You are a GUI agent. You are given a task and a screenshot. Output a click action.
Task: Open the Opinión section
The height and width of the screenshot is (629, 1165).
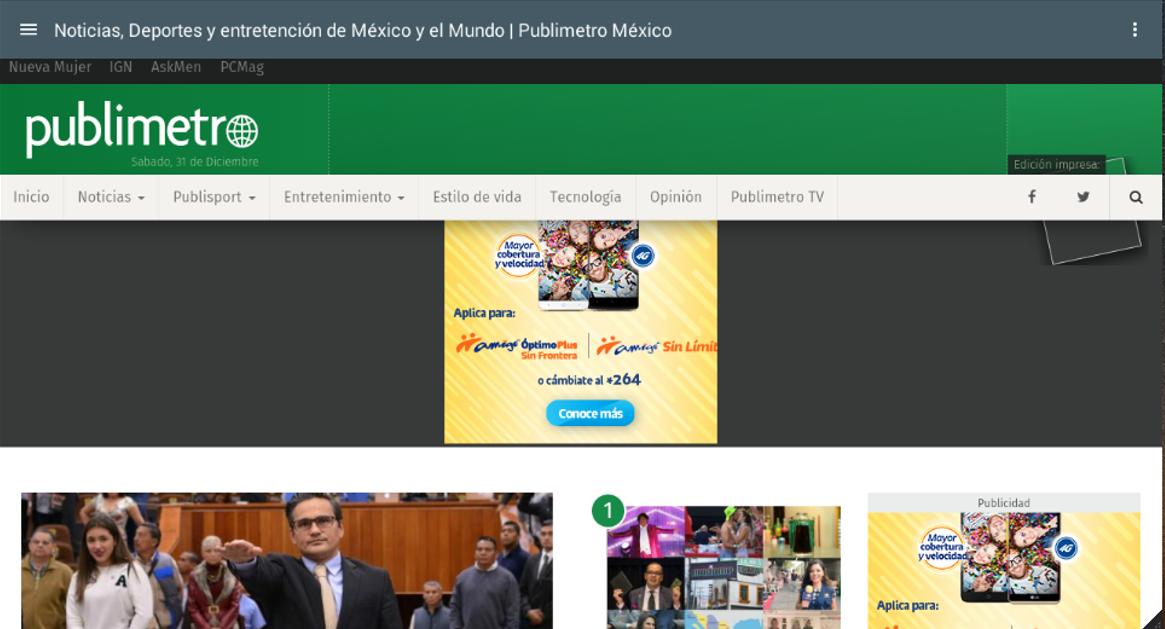[x=675, y=197]
